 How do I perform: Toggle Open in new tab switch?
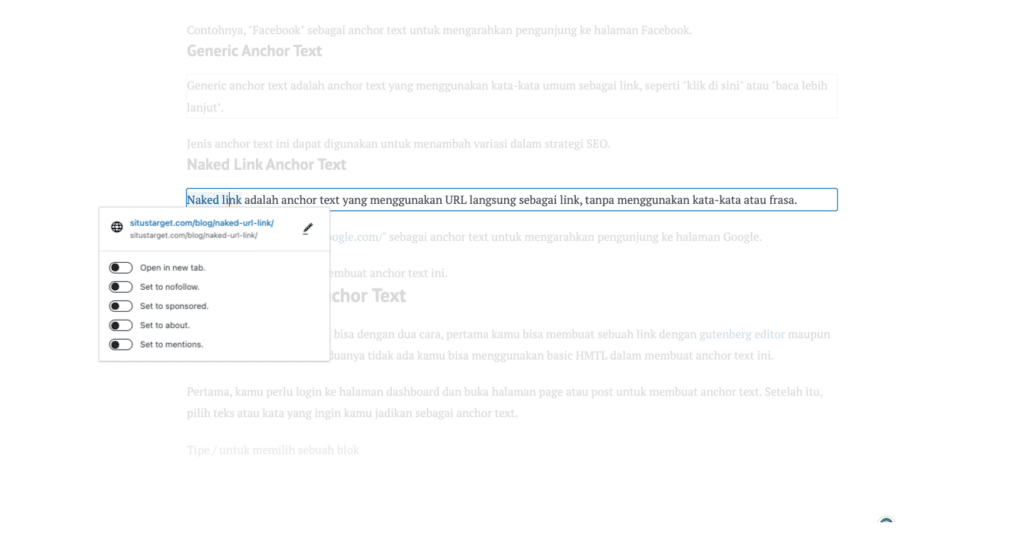pyautogui.click(x=121, y=267)
